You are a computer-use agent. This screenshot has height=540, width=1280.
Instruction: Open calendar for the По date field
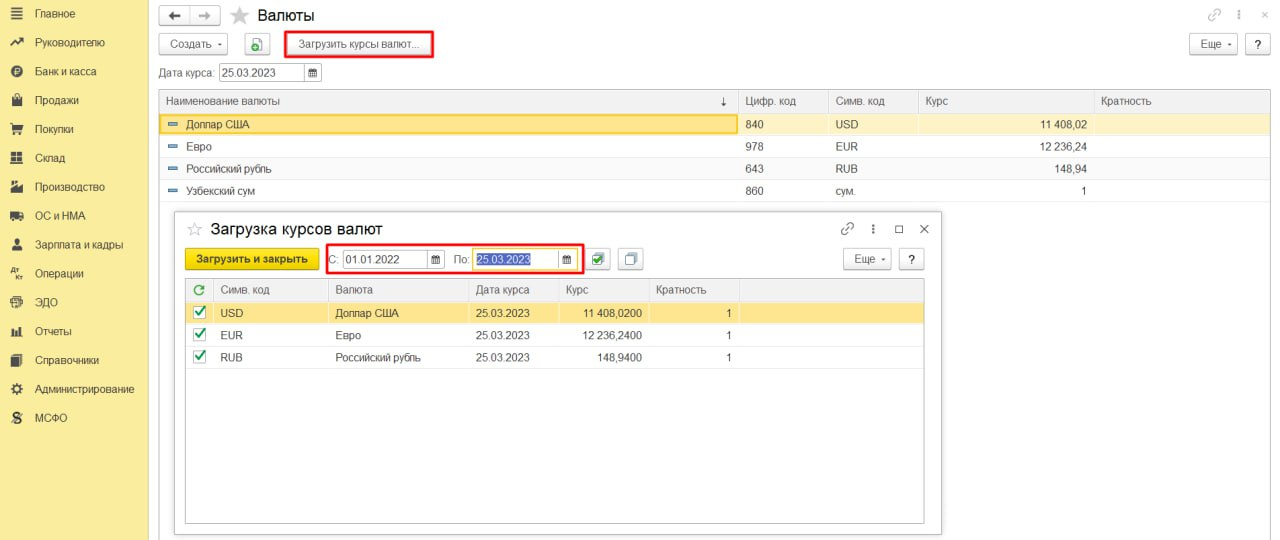coord(567,259)
